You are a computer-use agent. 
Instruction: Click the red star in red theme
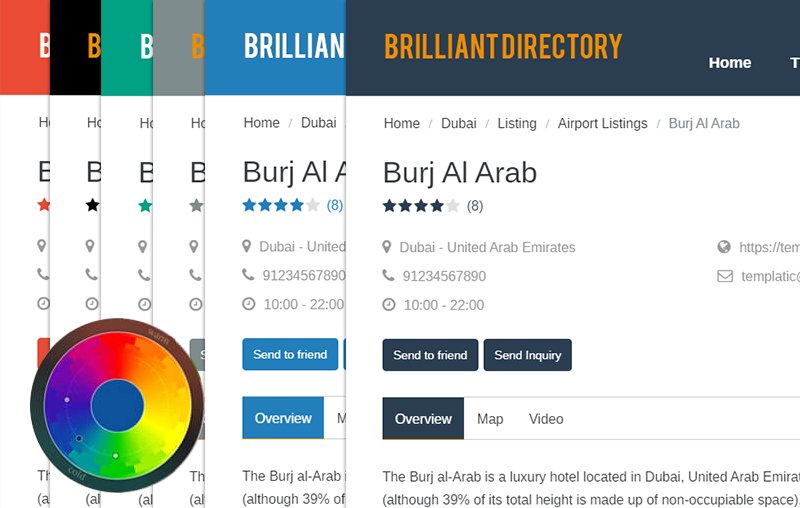click(44, 205)
